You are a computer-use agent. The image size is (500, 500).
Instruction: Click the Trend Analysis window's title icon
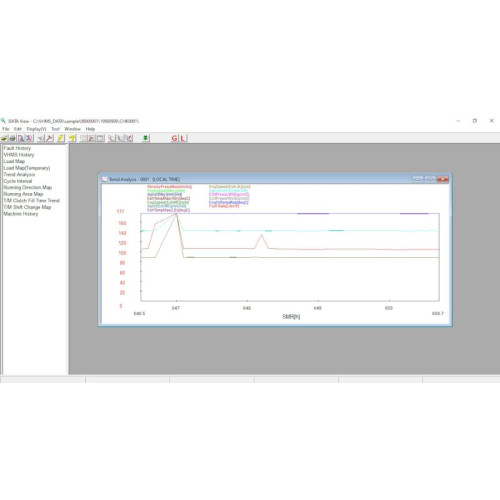[x=104, y=179]
